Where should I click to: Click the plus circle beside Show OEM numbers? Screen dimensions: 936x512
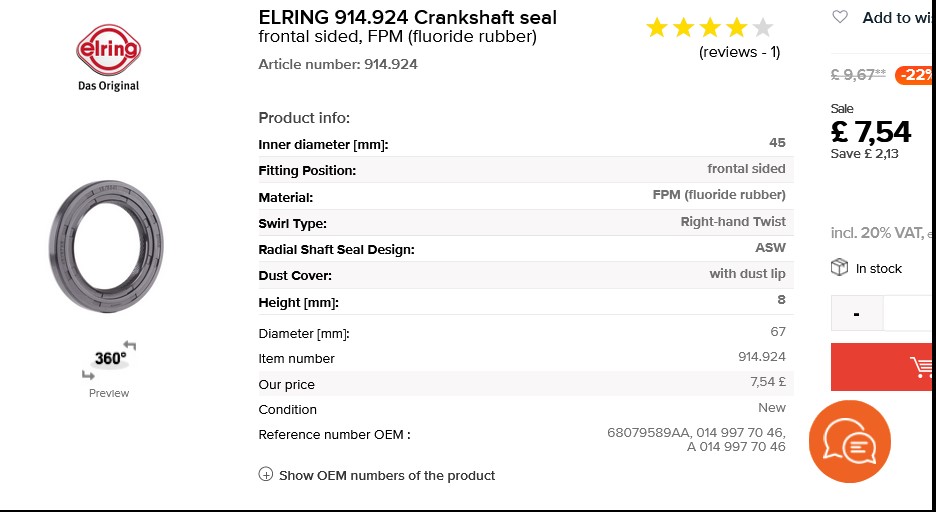pos(266,474)
